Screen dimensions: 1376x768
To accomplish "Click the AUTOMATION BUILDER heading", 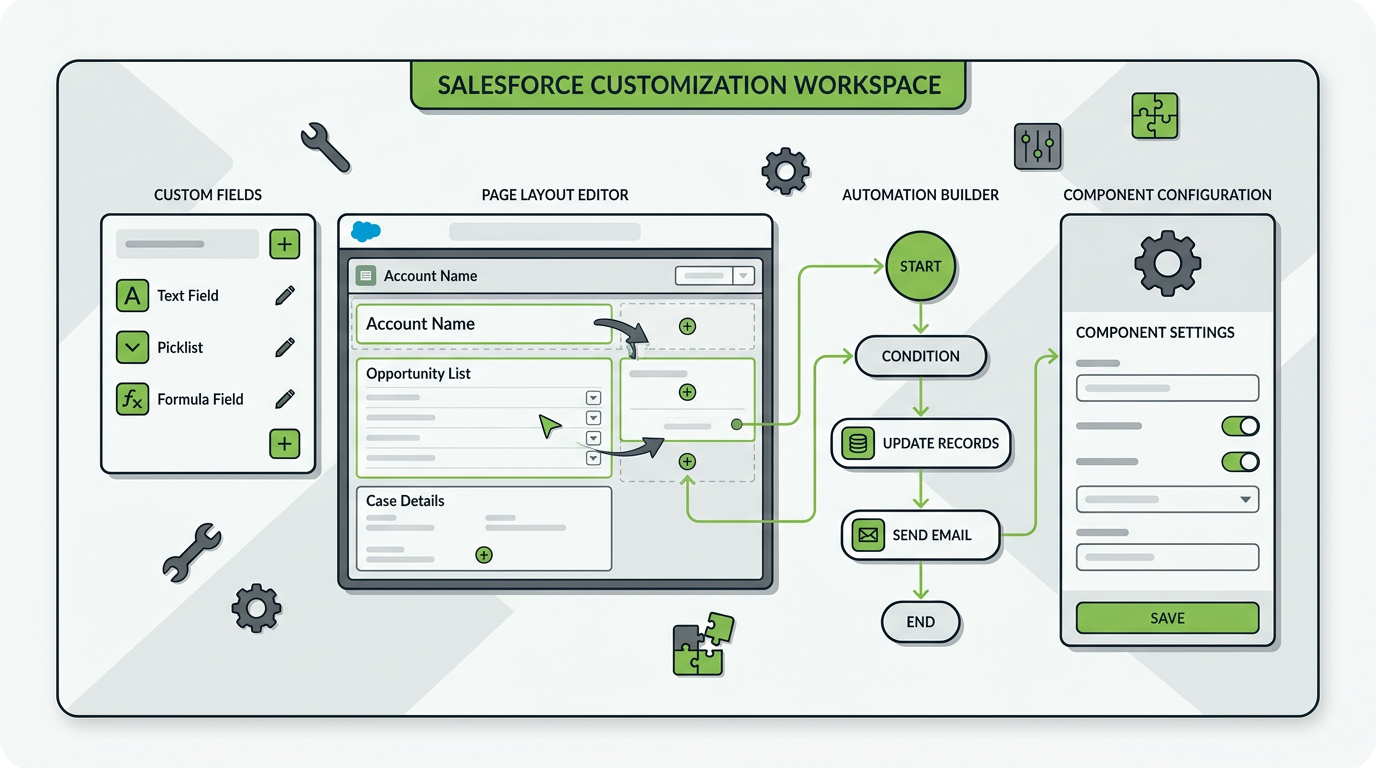I will [x=920, y=195].
